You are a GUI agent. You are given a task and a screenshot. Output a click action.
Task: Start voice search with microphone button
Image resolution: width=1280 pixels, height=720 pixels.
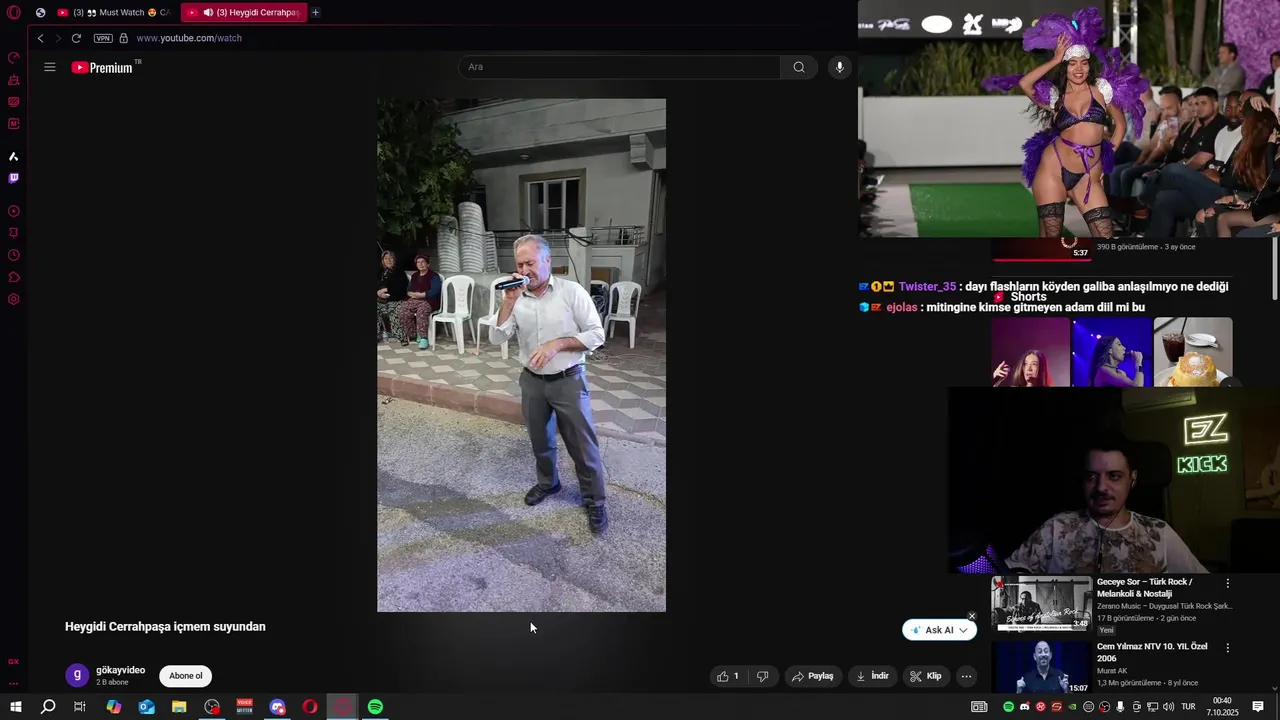(x=839, y=67)
